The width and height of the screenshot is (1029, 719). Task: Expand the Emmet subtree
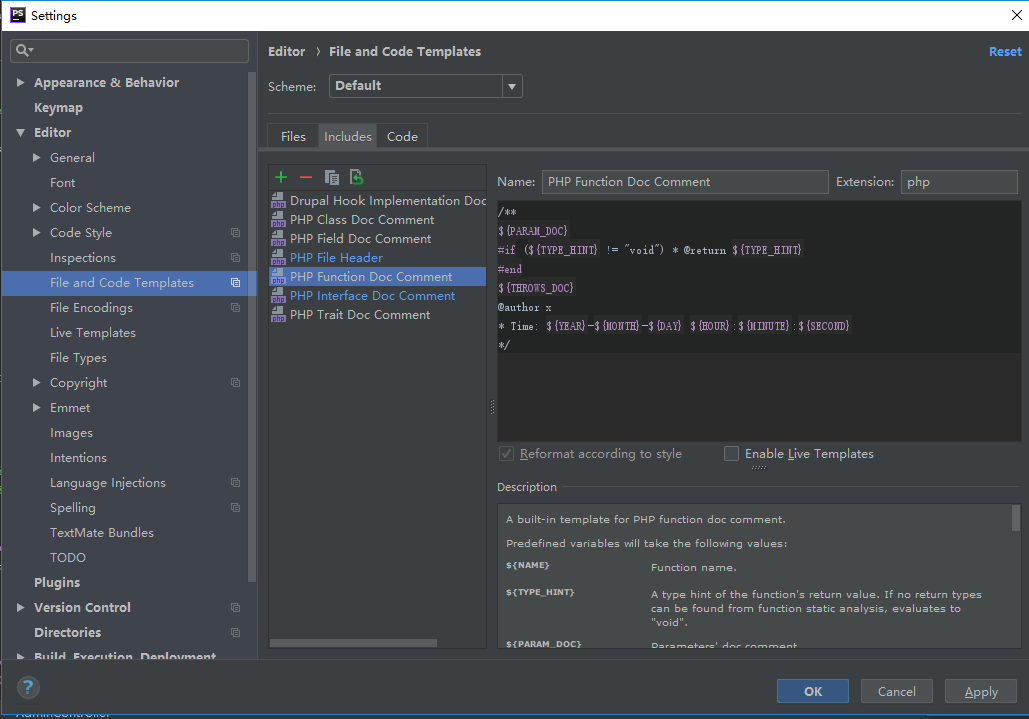[37, 407]
